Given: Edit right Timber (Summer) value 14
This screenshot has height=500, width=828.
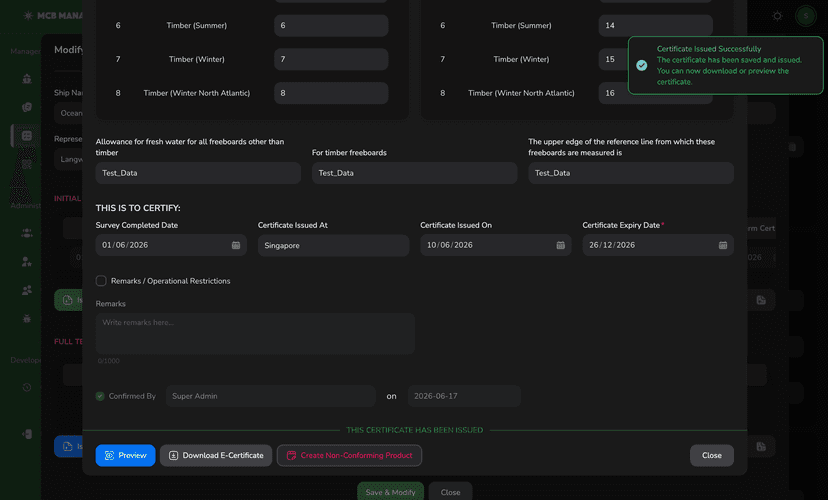Looking at the screenshot, I should click(x=655, y=25).
